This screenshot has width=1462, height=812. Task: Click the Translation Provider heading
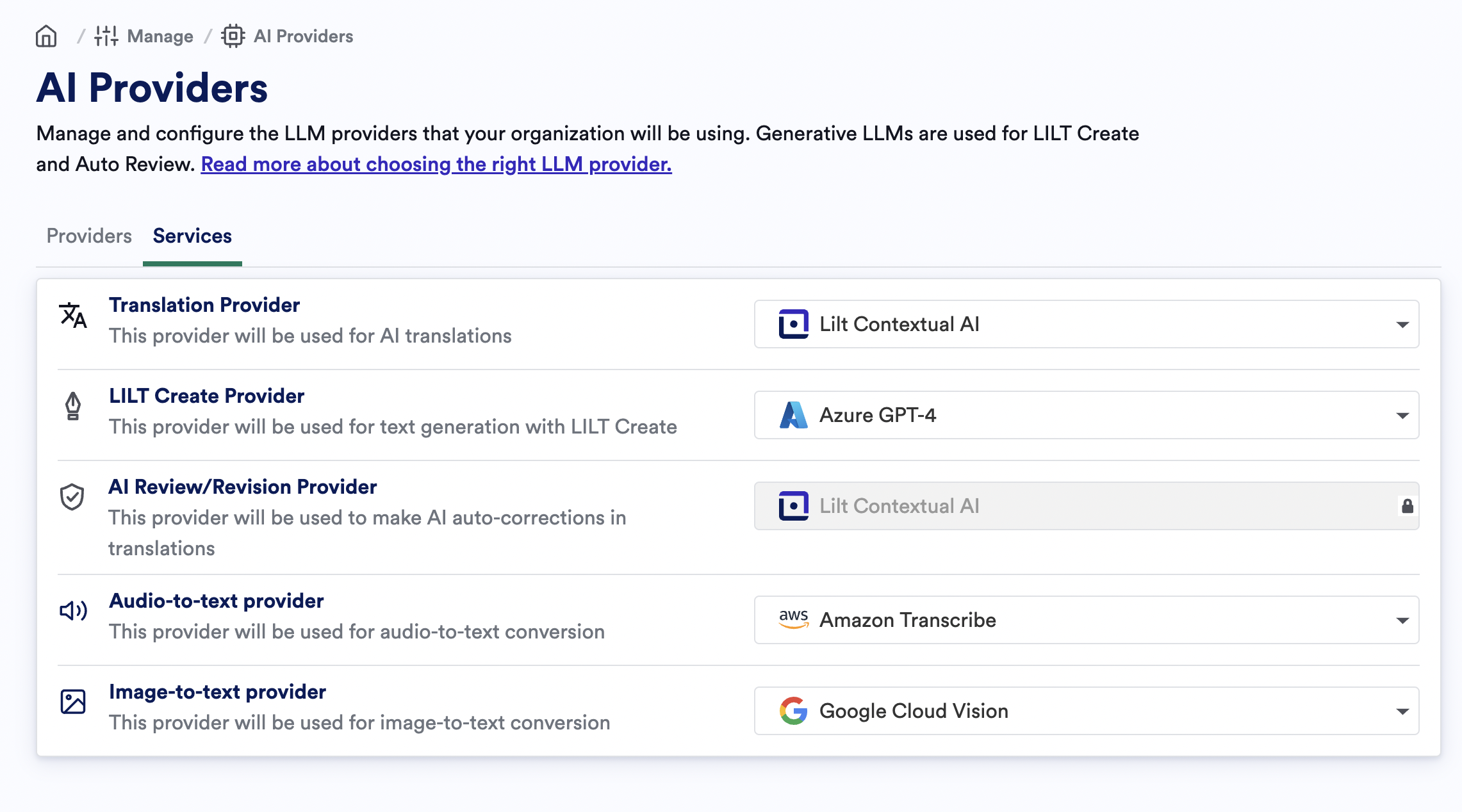(204, 305)
